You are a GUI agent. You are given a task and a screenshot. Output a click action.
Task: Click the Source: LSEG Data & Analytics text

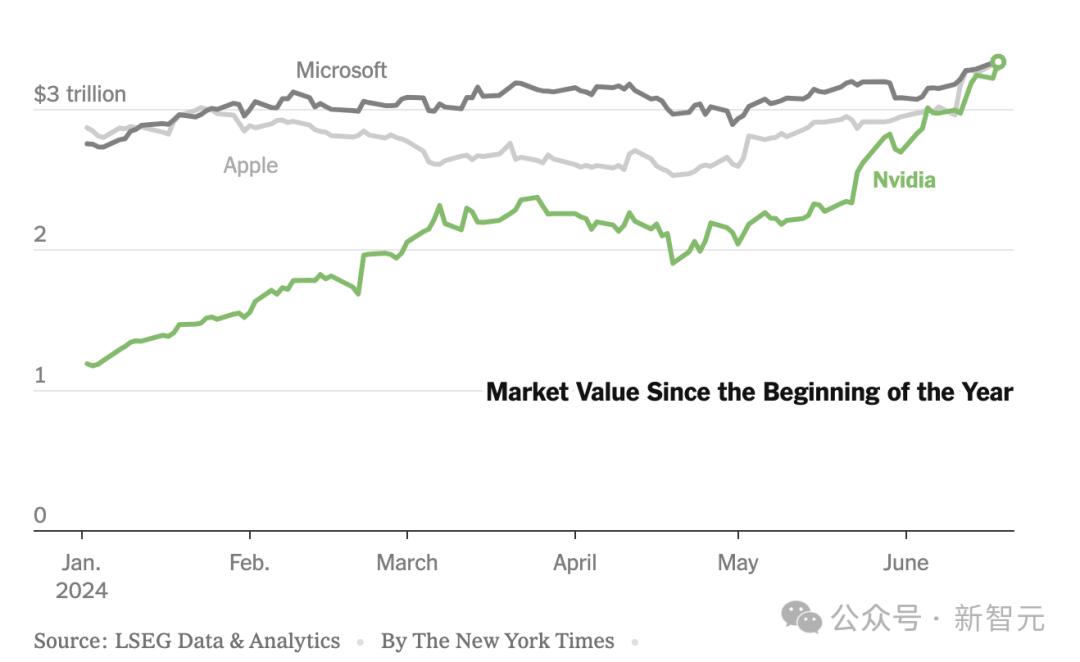[187, 641]
